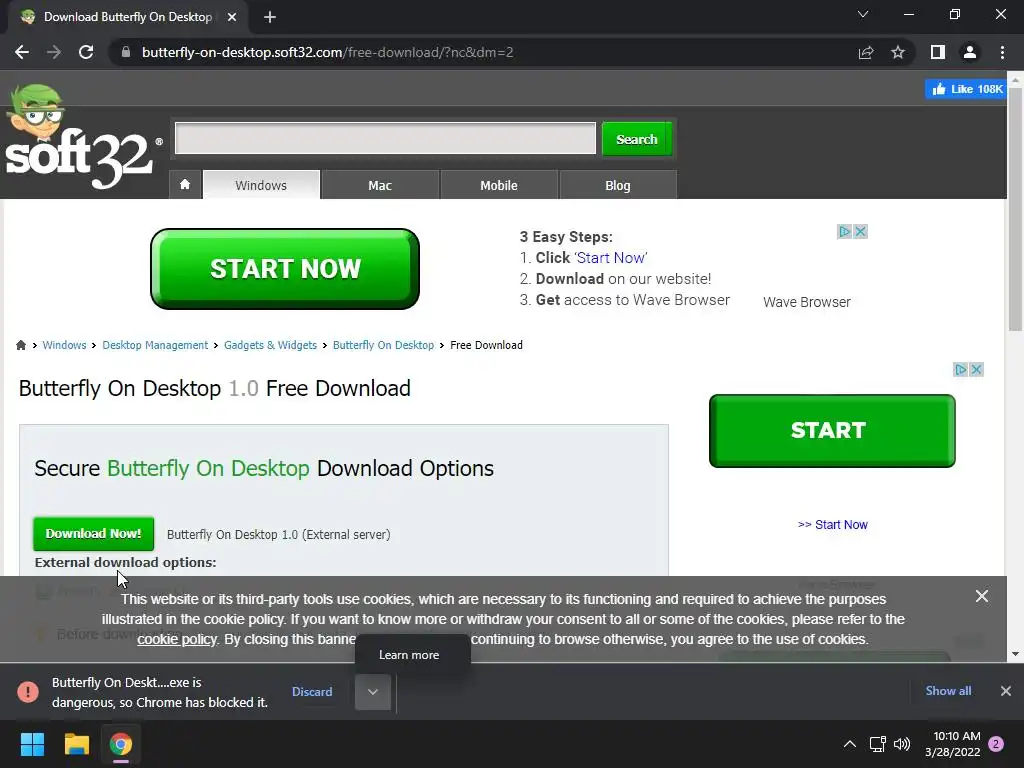
Task: Expand the download options arrow next to Discard
Action: click(373, 692)
